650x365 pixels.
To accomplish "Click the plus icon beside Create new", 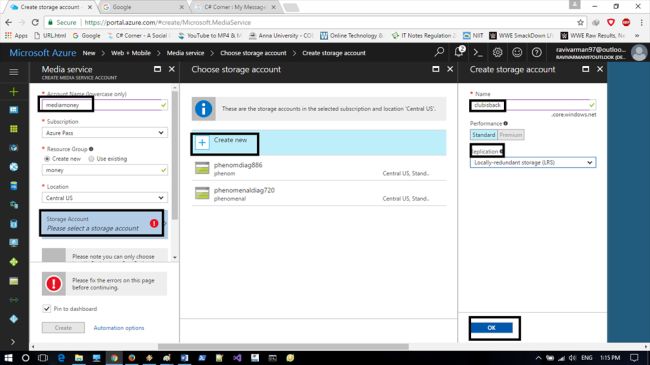I will 202,143.
